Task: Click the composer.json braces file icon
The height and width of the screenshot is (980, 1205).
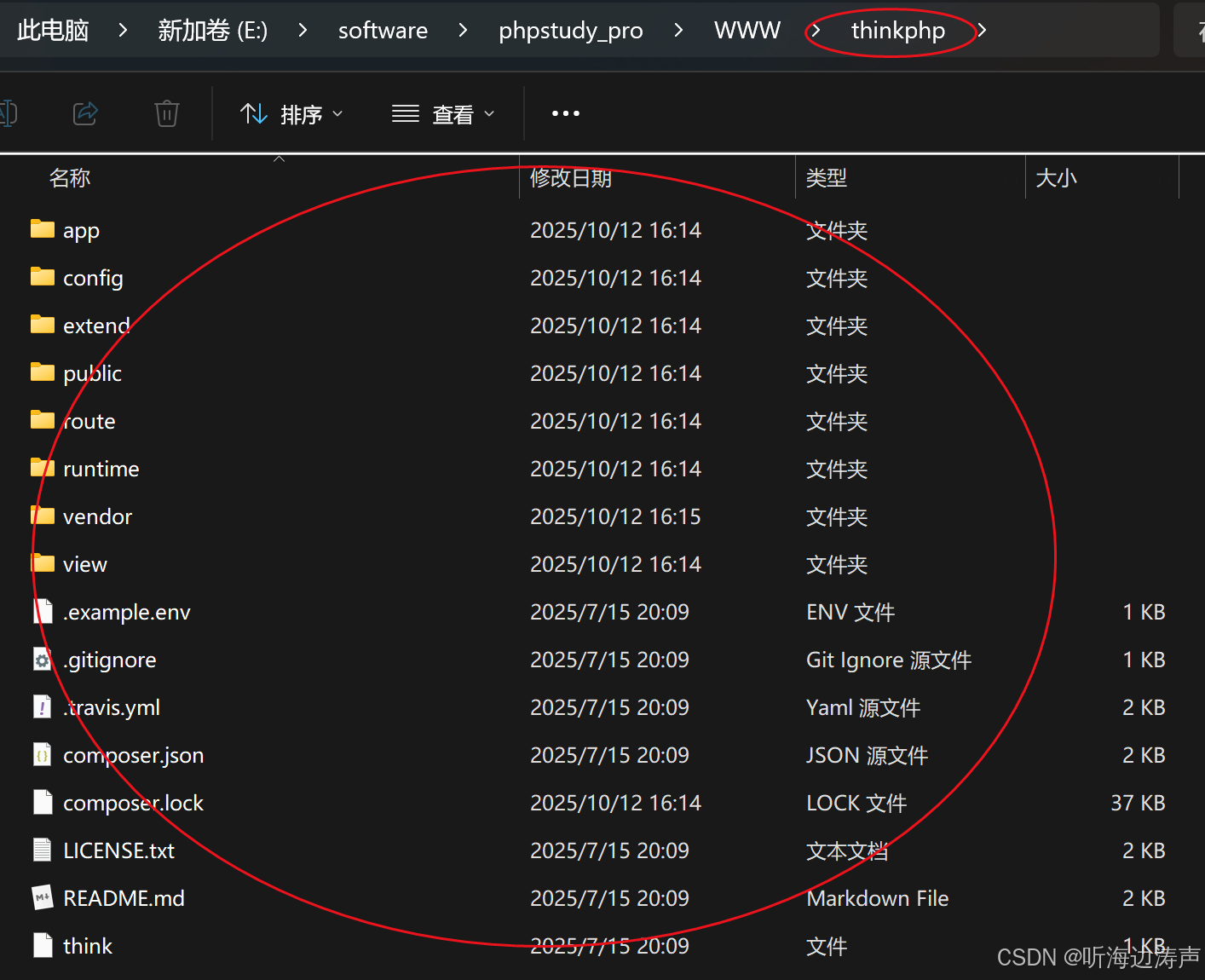Action: tap(43, 754)
